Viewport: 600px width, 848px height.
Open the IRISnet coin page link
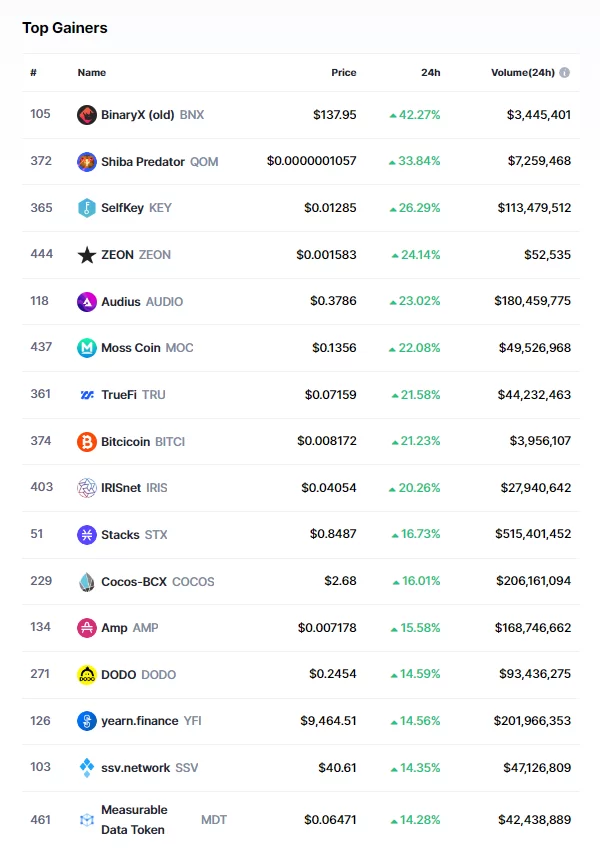(x=121, y=488)
